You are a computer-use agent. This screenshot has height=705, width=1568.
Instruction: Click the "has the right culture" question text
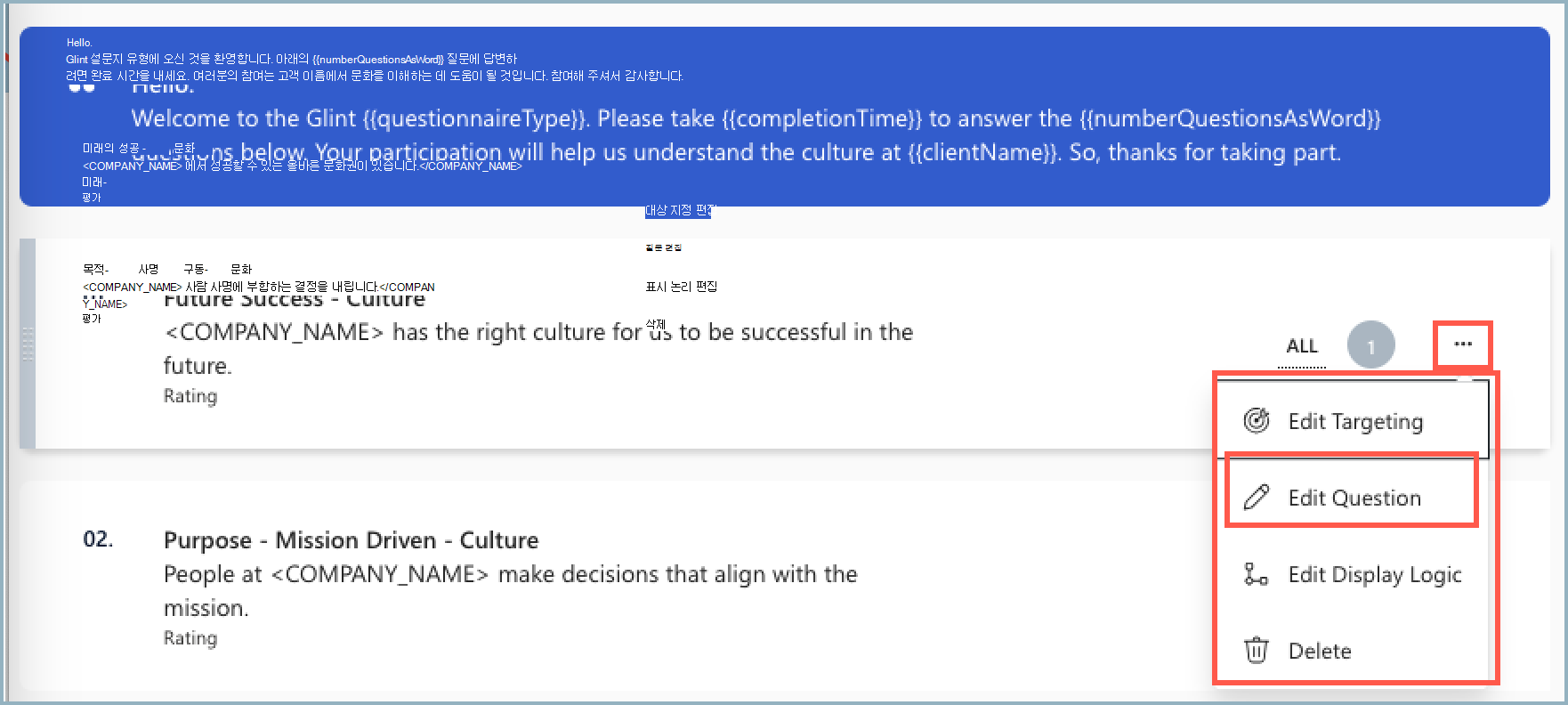pos(537,333)
